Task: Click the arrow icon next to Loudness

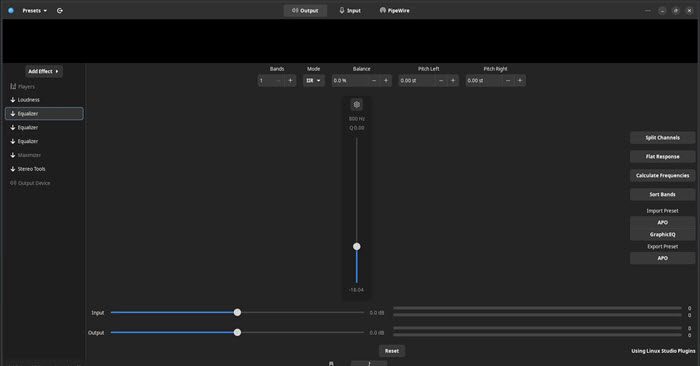Action: 13,100
